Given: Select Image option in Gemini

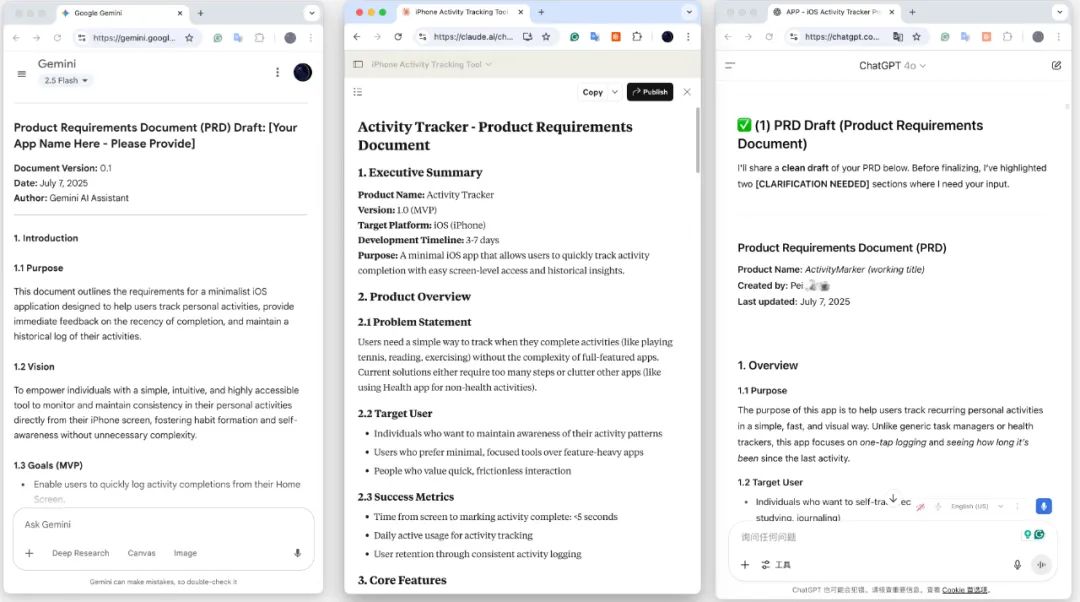Looking at the screenshot, I should [185, 553].
